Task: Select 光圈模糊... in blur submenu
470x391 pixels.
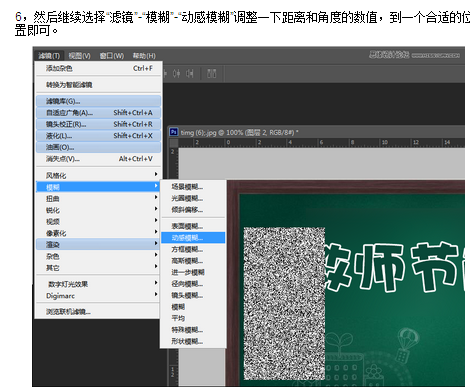Action: tap(193, 198)
